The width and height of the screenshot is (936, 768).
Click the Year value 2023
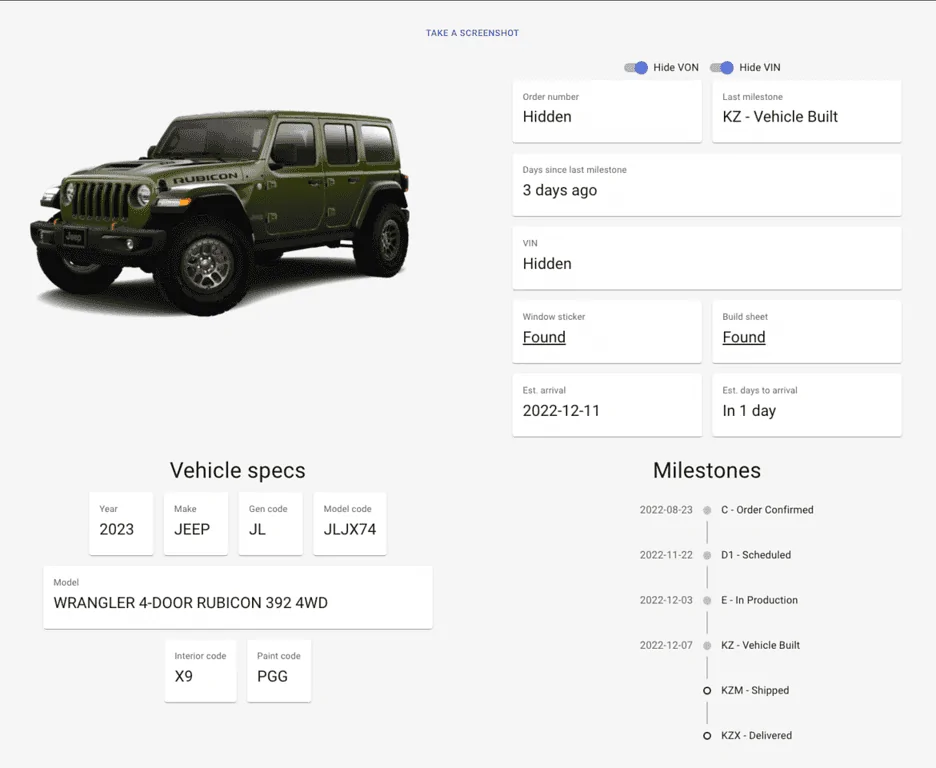pyautogui.click(x=116, y=529)
